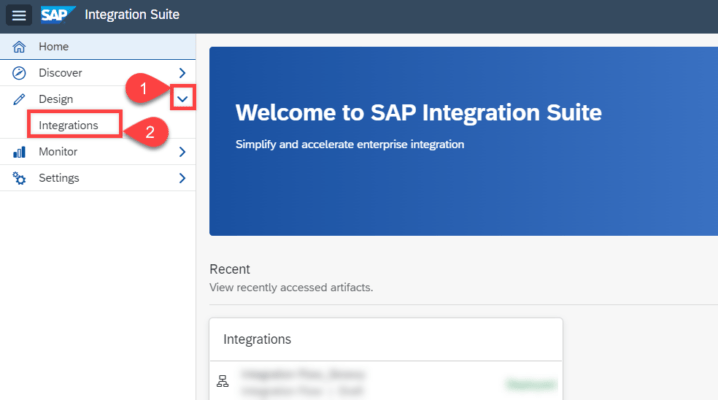Click the Design navigation label
Viewport: 718px width, 400px height.
[56, 99]
